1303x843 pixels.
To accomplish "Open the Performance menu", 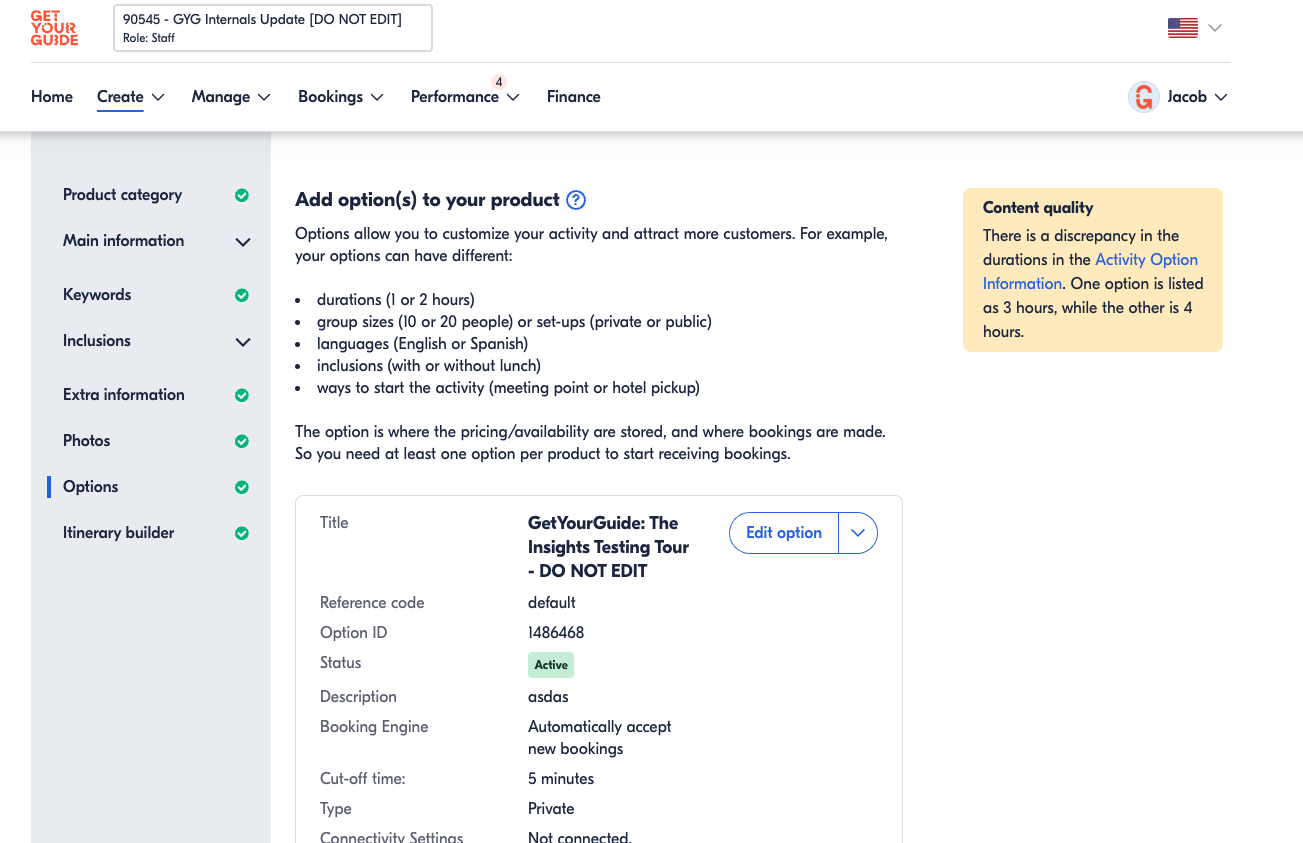I will [455, 97].
